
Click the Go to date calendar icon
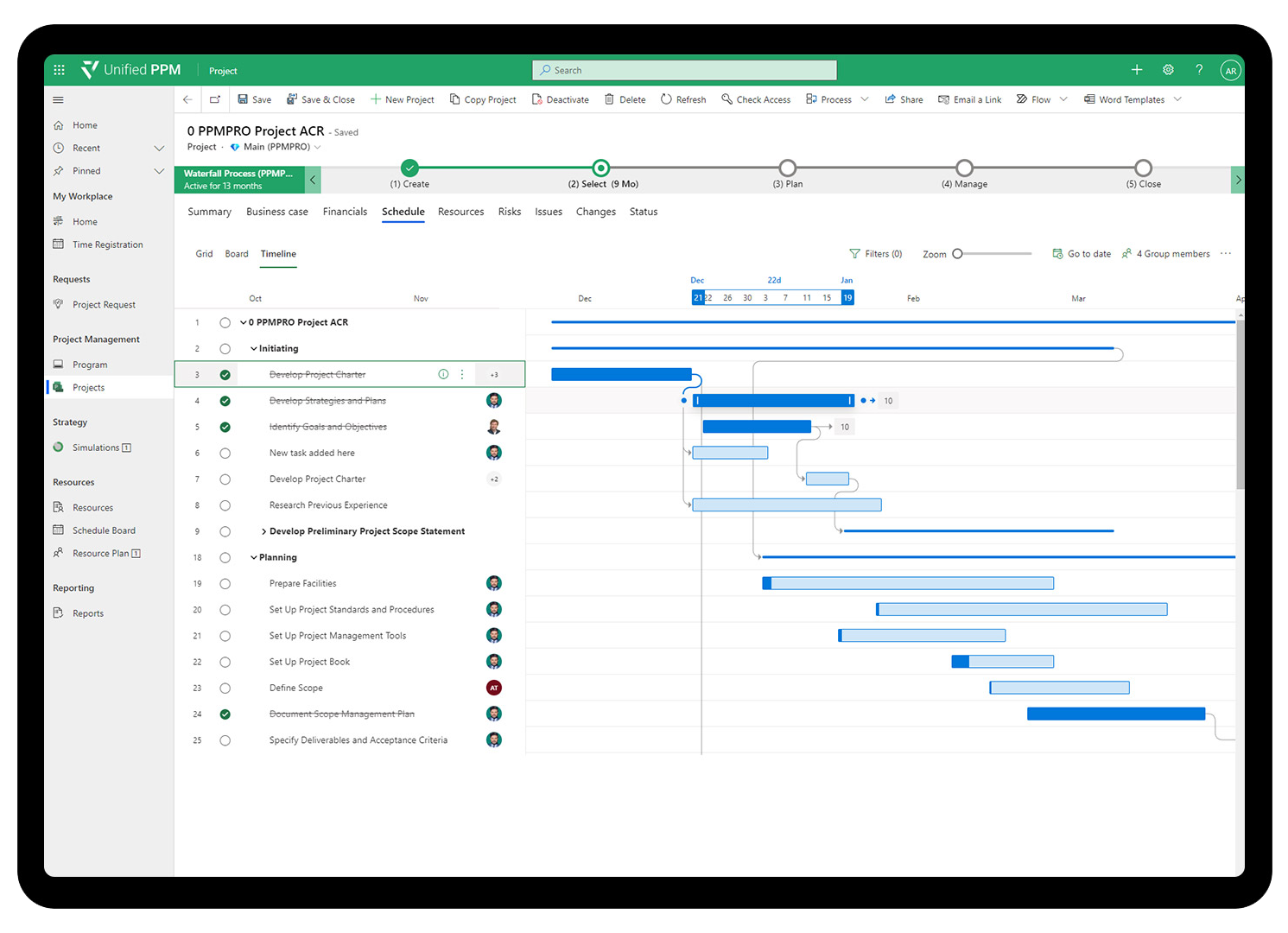pyautogui.click(x=1057, y=254)
